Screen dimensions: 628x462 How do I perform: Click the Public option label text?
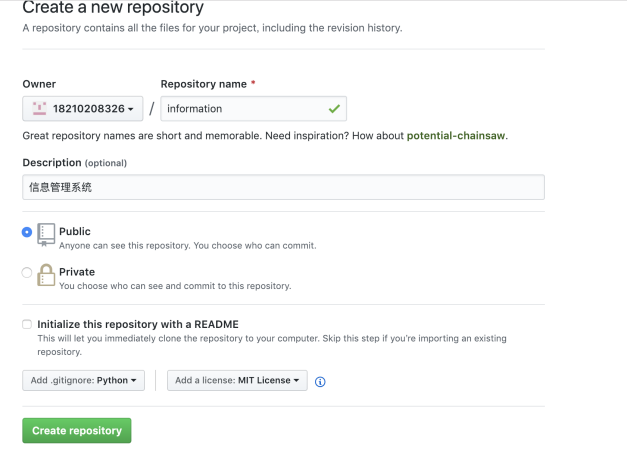click(x=75, y=231)
